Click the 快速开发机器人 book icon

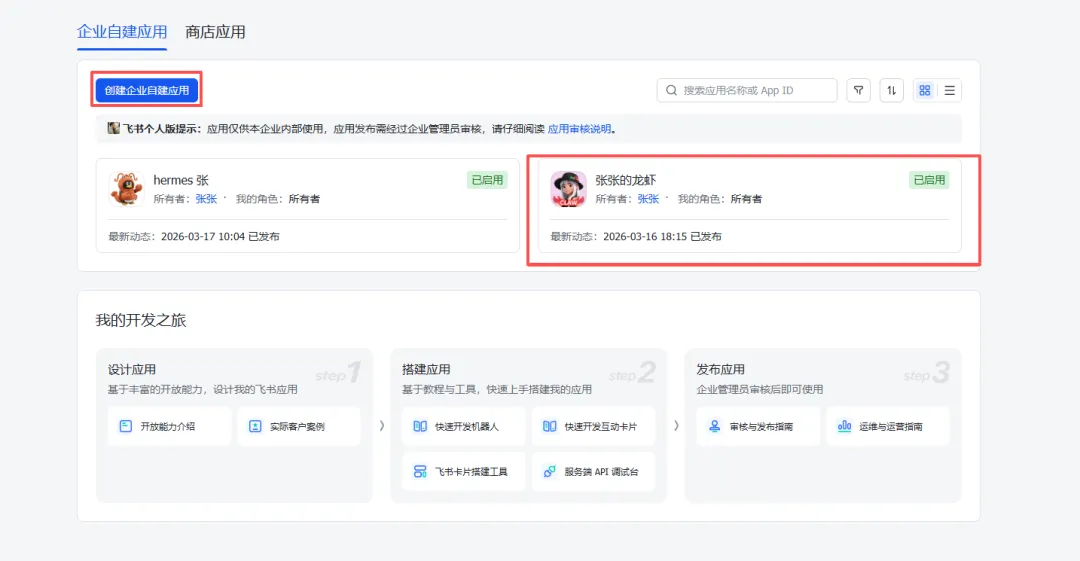(420, 427)
